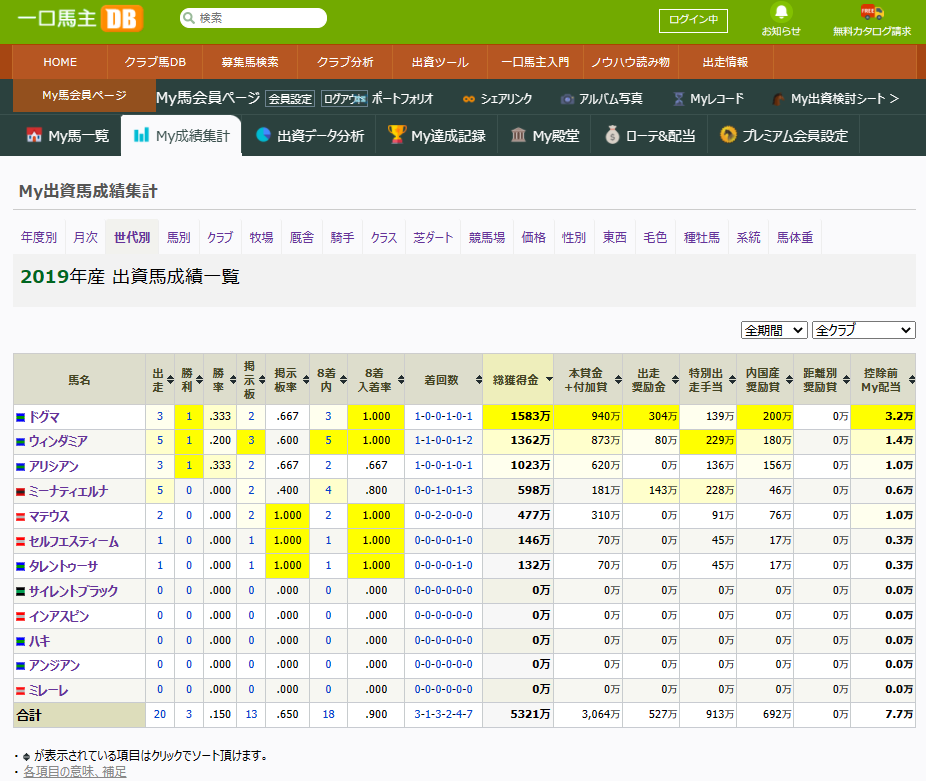
Task: Click the プレミアム会員設定 gold coin icon
Action: tap(728, 135)
